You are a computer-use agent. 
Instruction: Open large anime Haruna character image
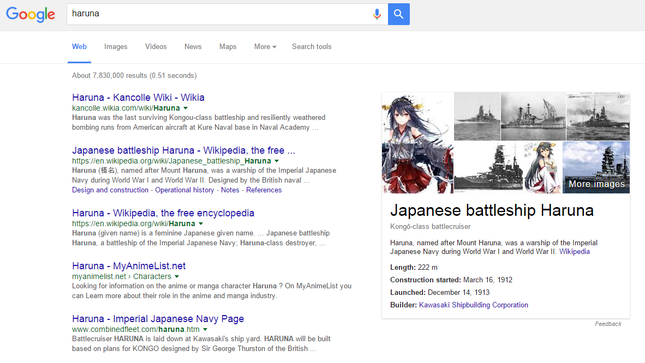tap(418, 143)
